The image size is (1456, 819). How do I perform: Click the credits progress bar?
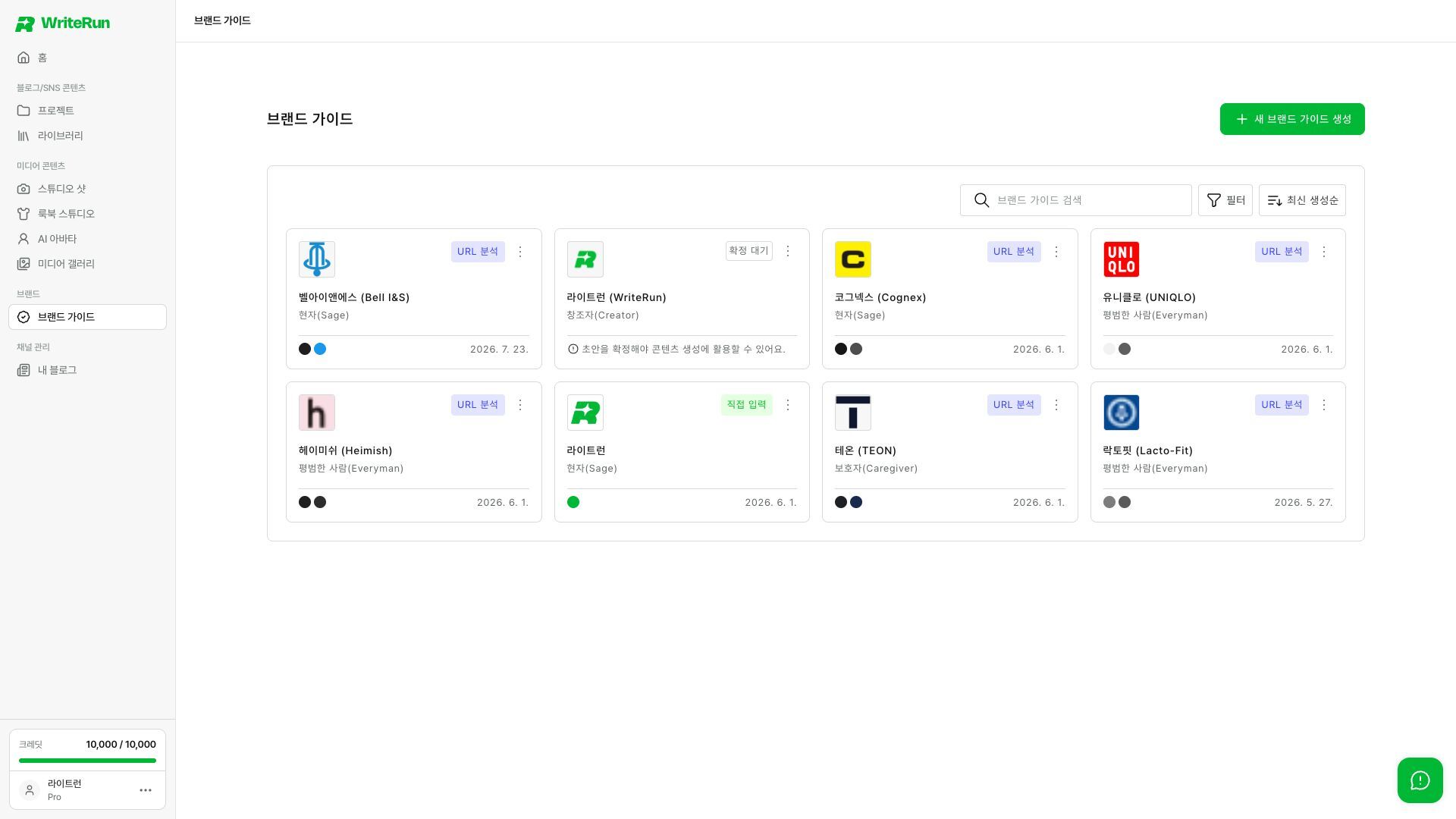(87, 761)
